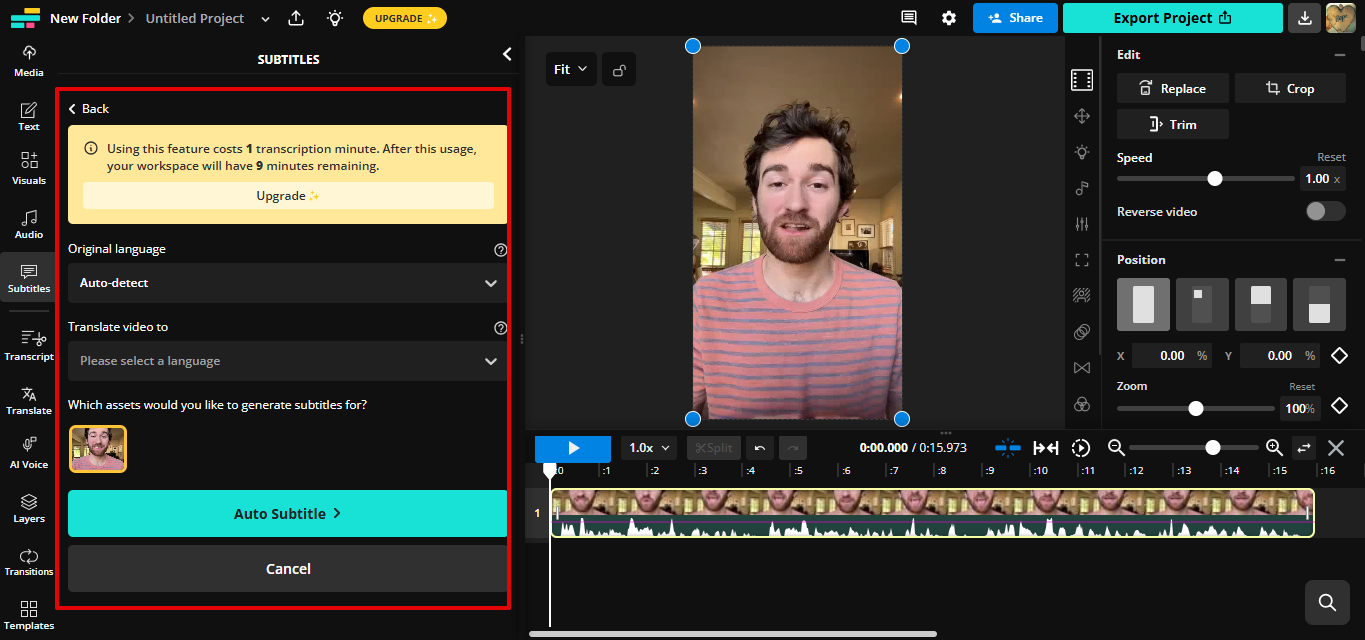The image size is (1365, 640).
Task: Open the Translate video to language dropdown
Action: [x=287, y=361]
